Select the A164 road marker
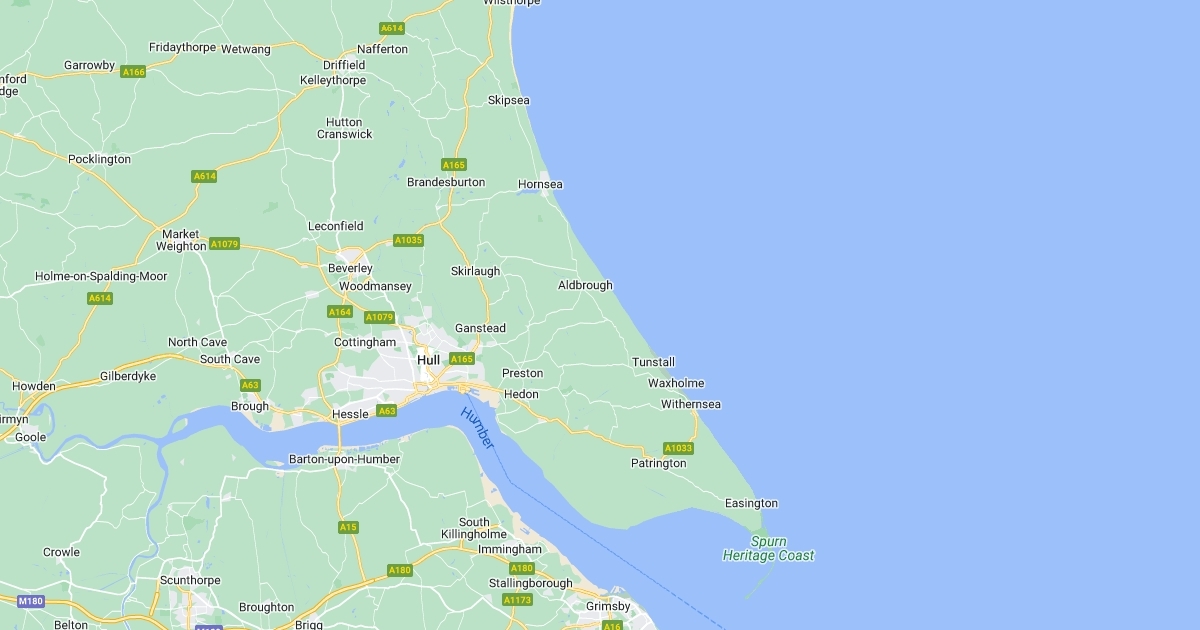The height and width of the screenshot is (630, 1200). tap(340, 312)
